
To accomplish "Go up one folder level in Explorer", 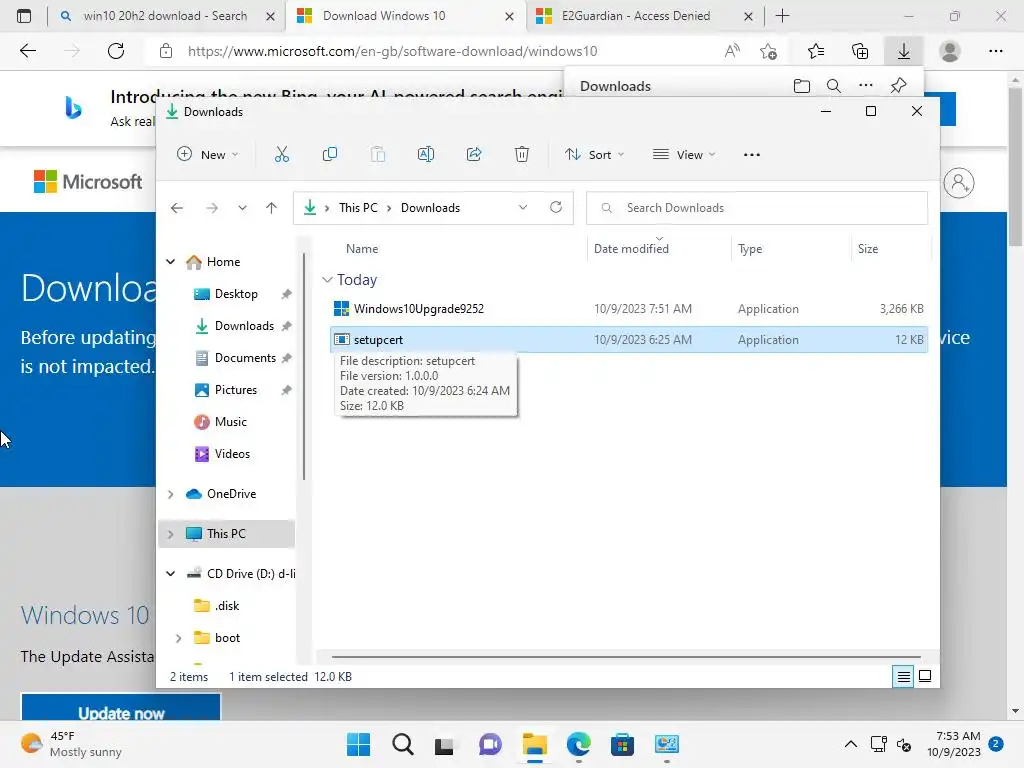I will point(272,208).
